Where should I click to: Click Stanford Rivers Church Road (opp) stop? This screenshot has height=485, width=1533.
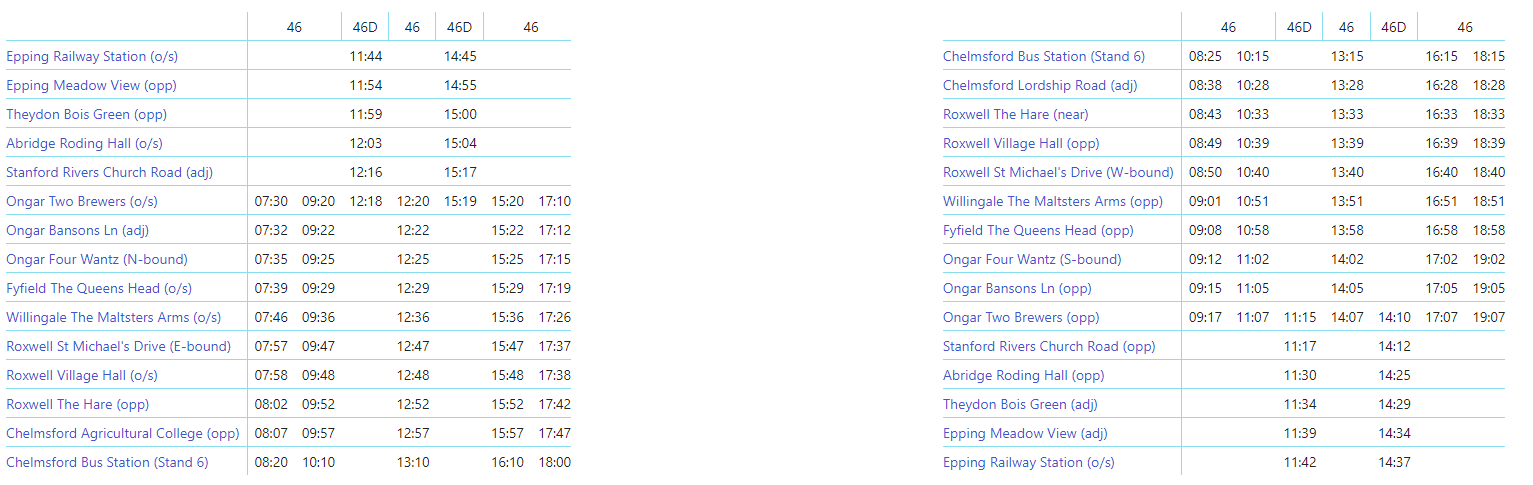[1049, 346]
